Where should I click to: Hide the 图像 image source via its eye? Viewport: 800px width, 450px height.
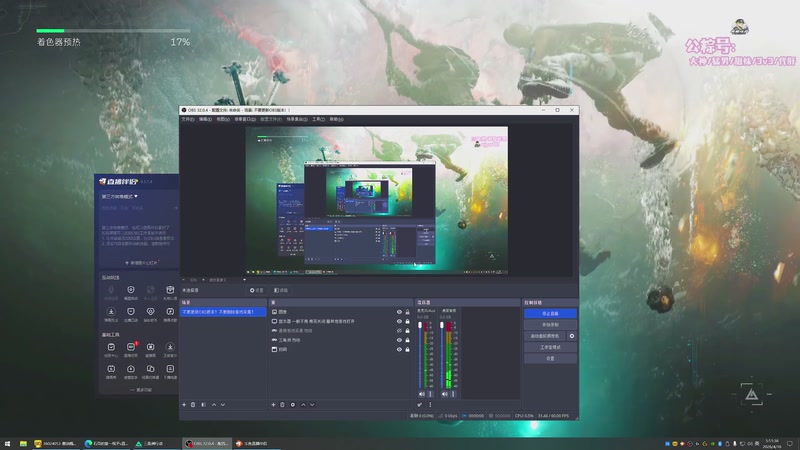(399, 312)
